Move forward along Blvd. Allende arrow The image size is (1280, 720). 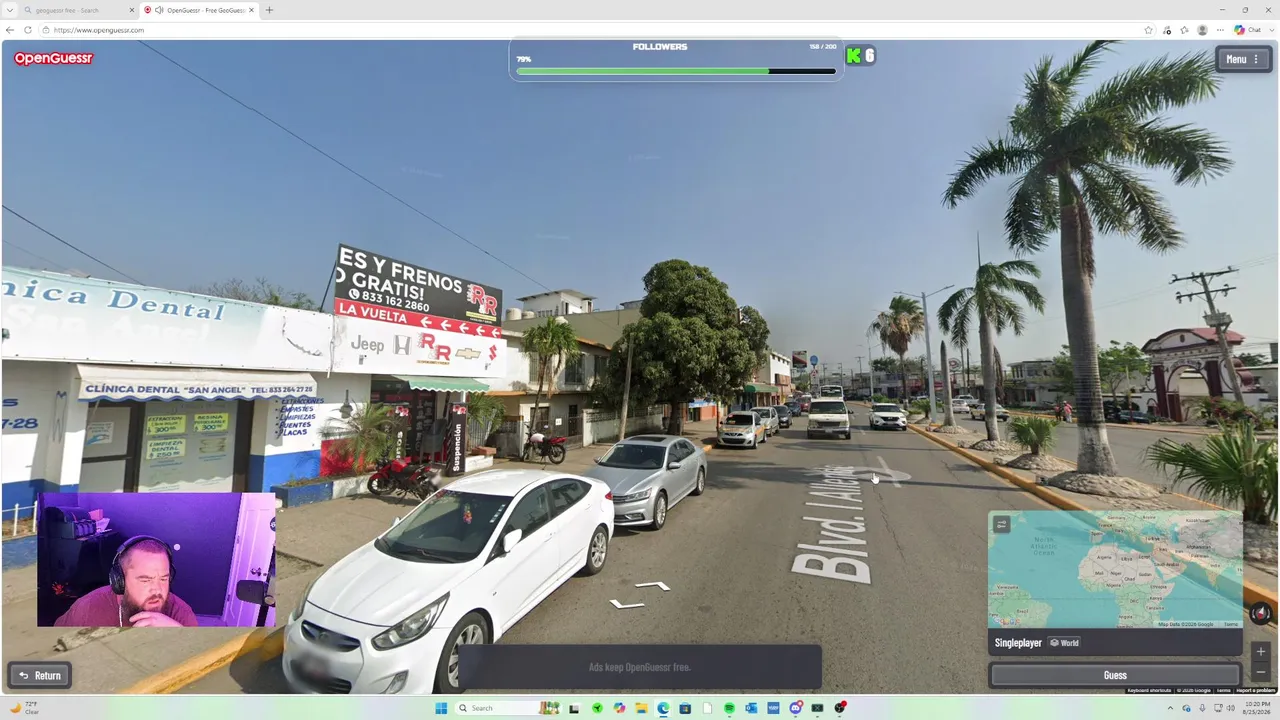[654, 585]
